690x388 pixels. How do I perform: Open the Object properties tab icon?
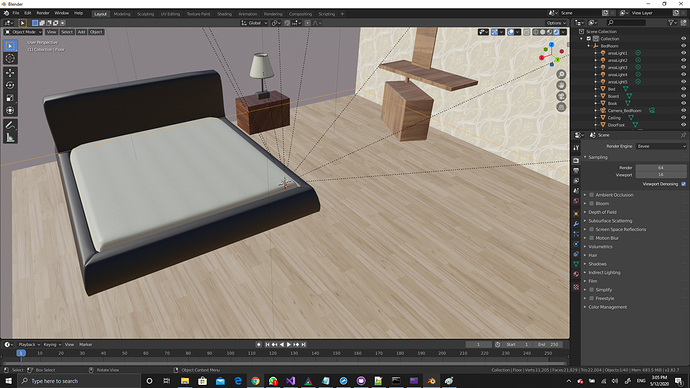(576, 214)
